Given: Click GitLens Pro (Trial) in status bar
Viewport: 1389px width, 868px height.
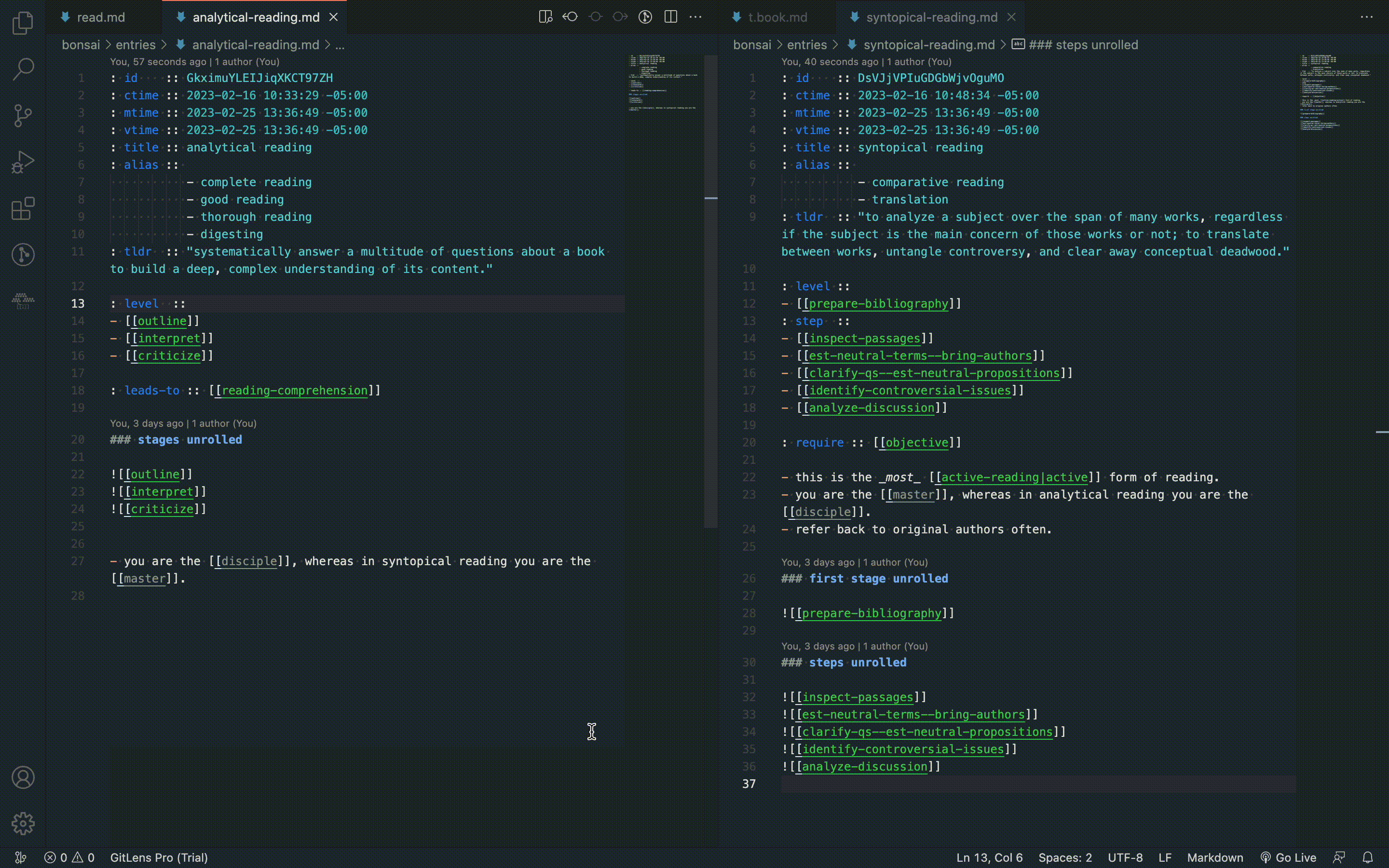Looking at the screenshot, I should coord(159,858).
